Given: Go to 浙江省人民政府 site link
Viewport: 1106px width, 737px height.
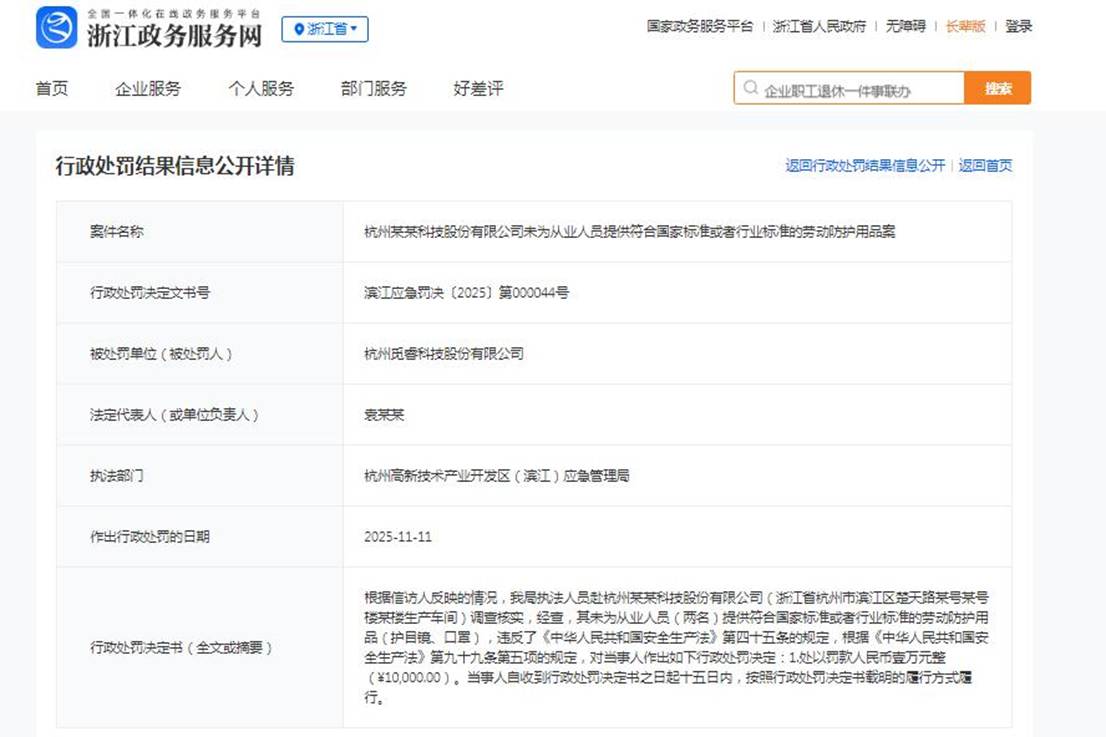Looking at the screenshot, I should [819, 27].
